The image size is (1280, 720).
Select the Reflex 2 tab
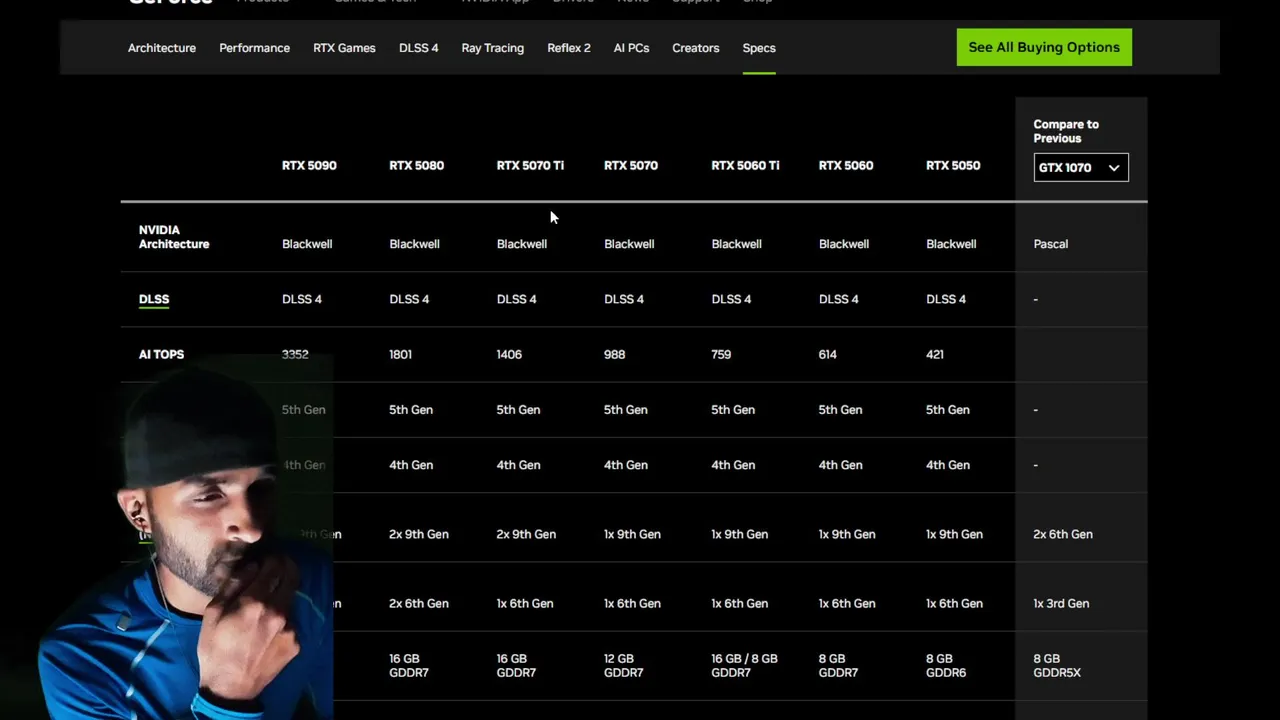[x=568, y=48]
